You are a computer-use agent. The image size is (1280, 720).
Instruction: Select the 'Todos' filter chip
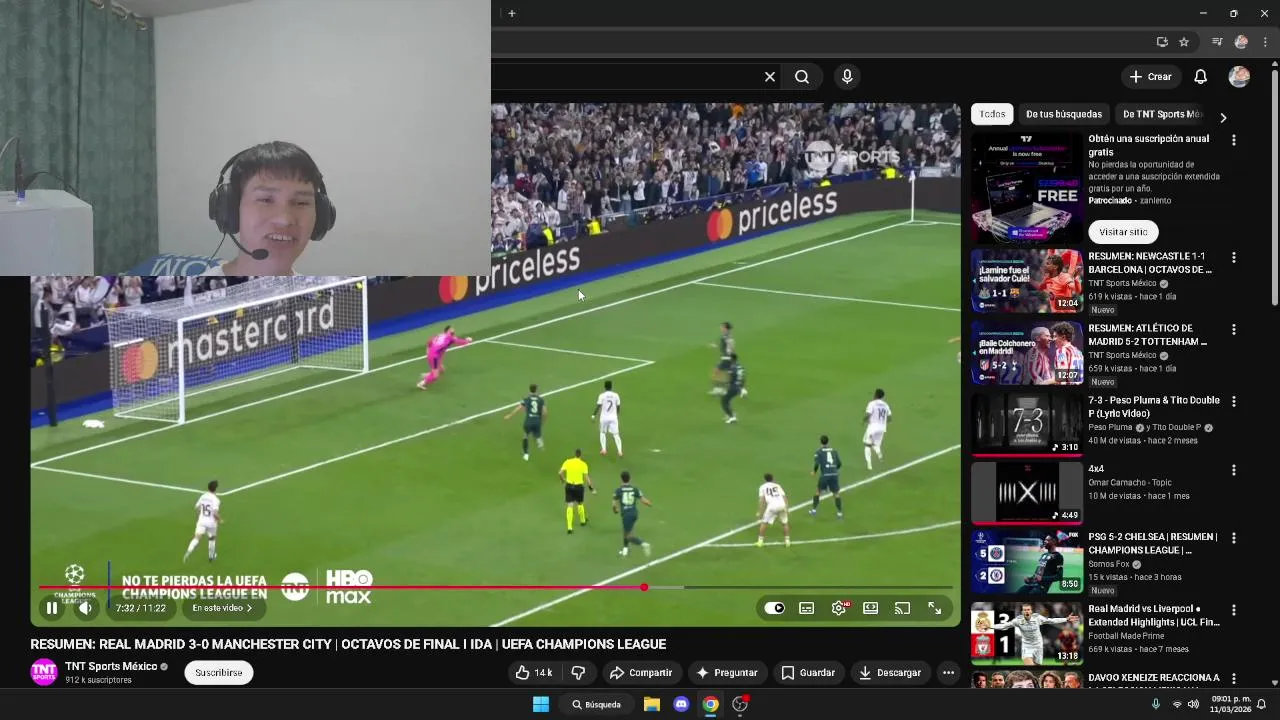pyautogui.click(x=992, y=114)
